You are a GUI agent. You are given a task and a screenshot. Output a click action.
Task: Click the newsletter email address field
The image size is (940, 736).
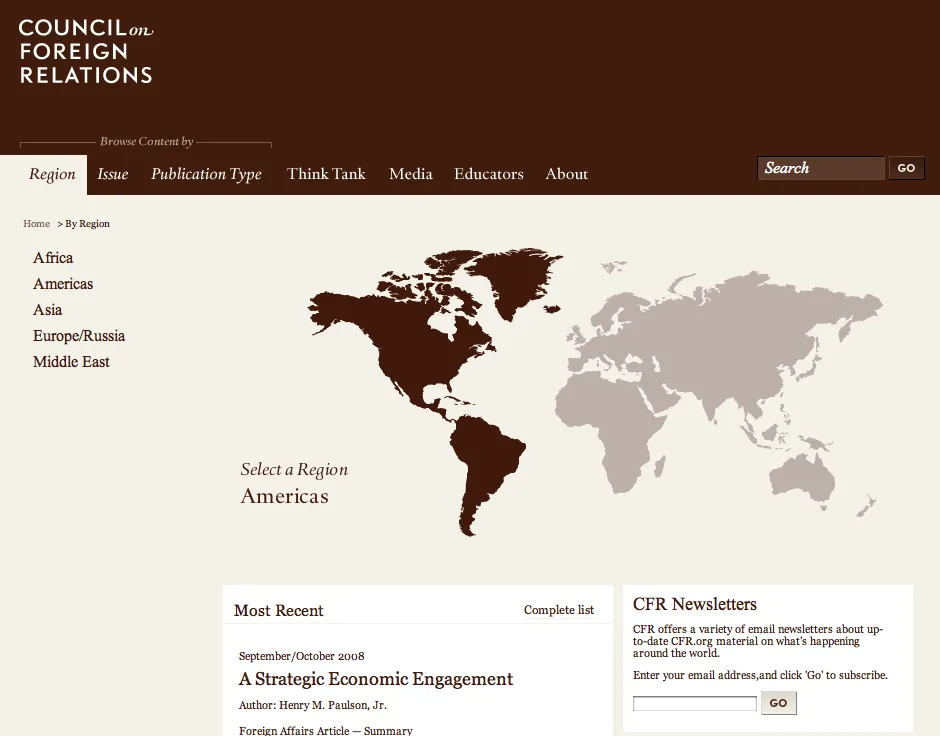click(695, 703)
